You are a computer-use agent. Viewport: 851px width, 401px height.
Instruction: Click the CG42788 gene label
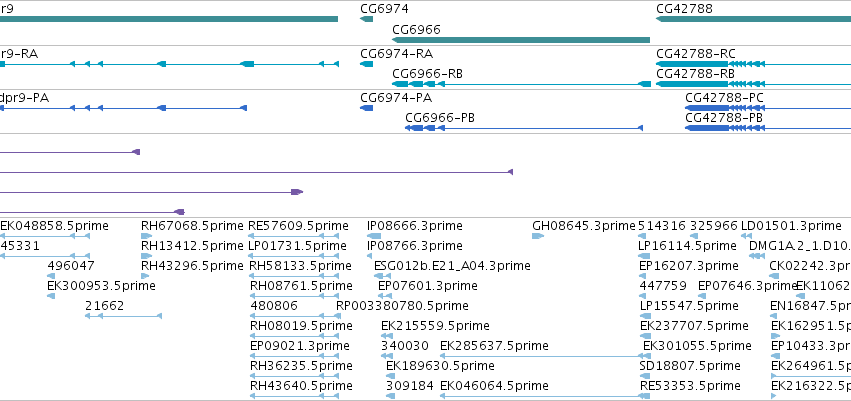(684, 9)
